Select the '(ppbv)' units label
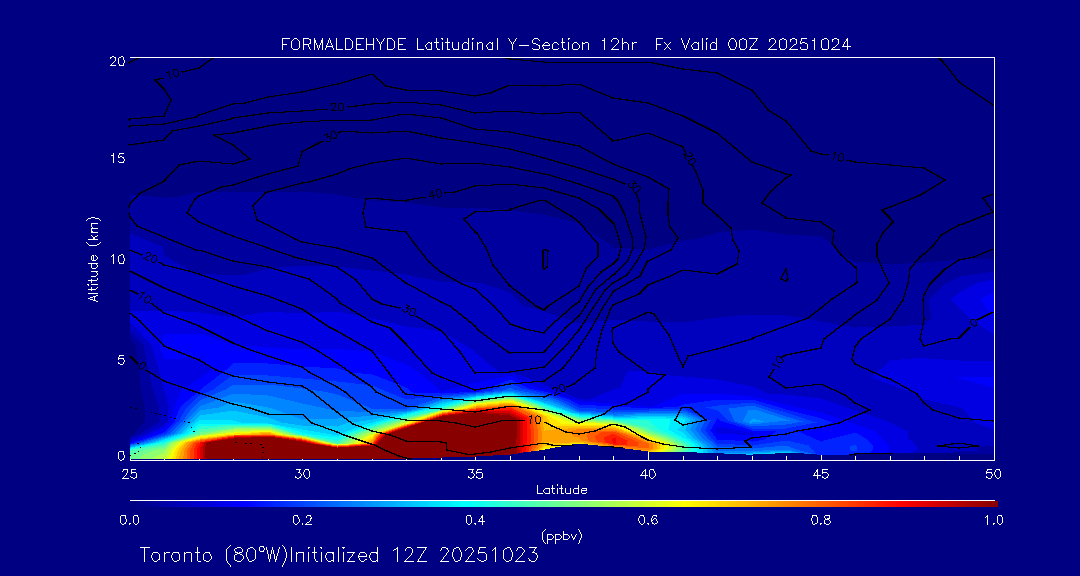The height and width of the screenshot is (576, 1080). click(x=561, y=536)
